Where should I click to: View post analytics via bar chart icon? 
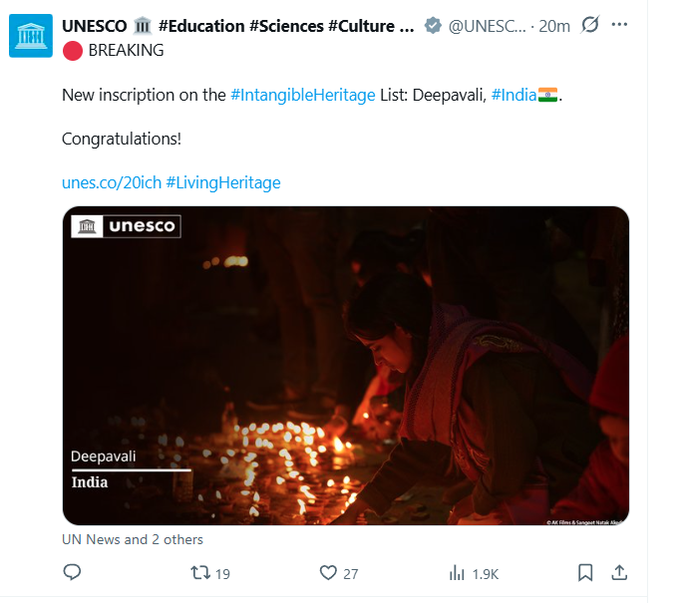click(x=457, y=573)
